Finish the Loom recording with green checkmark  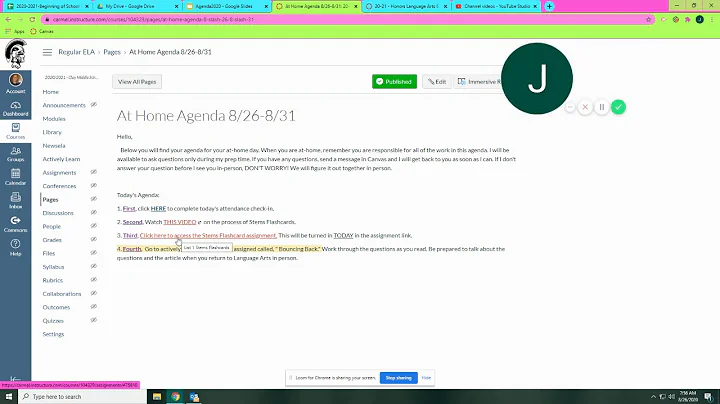[x=619, y=107]
